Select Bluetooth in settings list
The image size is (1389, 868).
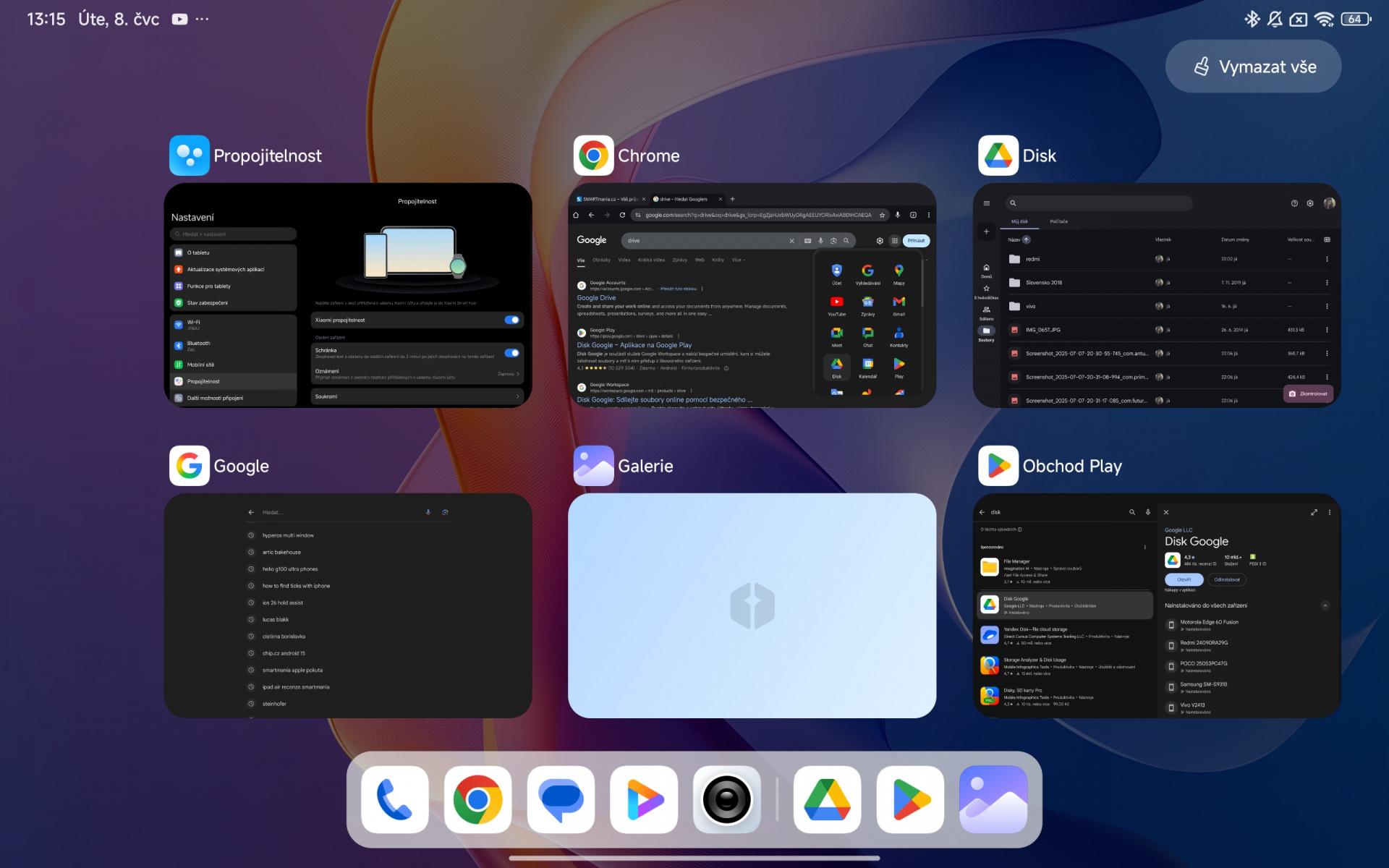[x=233, y=345]
